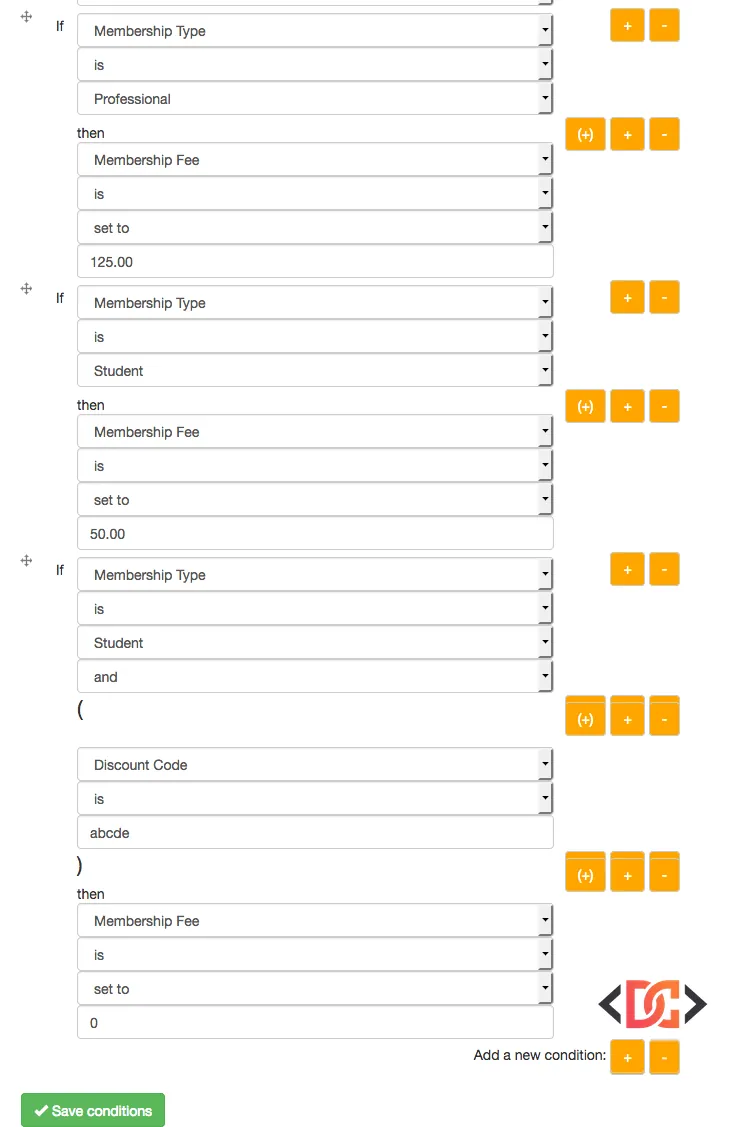
Task: Click the Save conditions button
Action: pos(92,1110)
